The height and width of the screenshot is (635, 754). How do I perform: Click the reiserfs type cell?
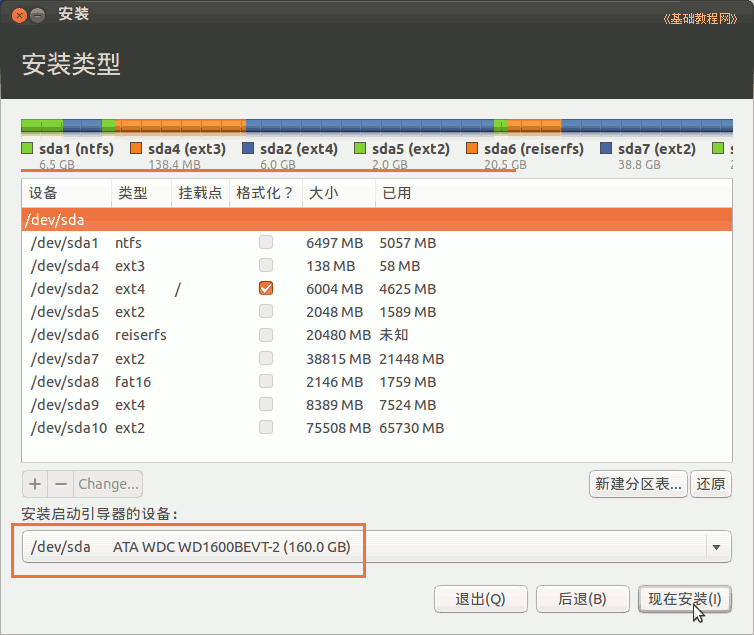click(141, 335)
